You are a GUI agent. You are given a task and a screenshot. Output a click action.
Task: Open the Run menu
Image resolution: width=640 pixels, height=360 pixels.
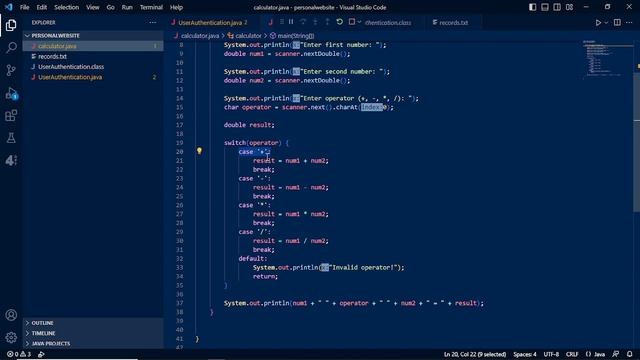pos(127,7)
